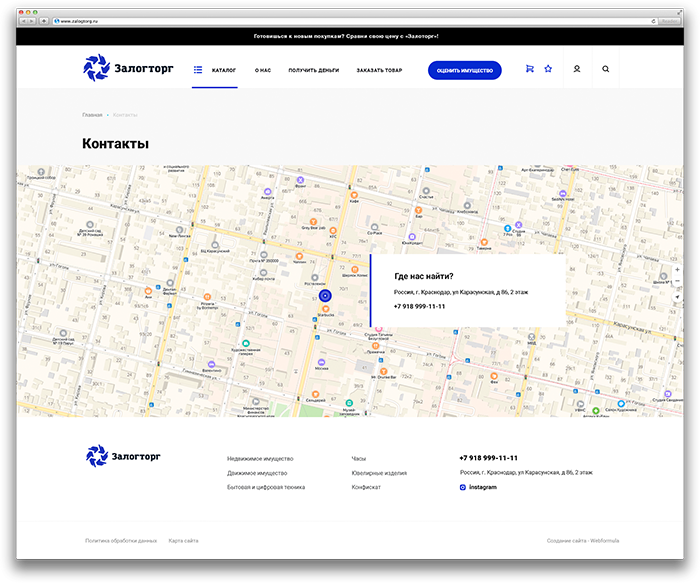Open Ювелирные изделия footer link

379,473
